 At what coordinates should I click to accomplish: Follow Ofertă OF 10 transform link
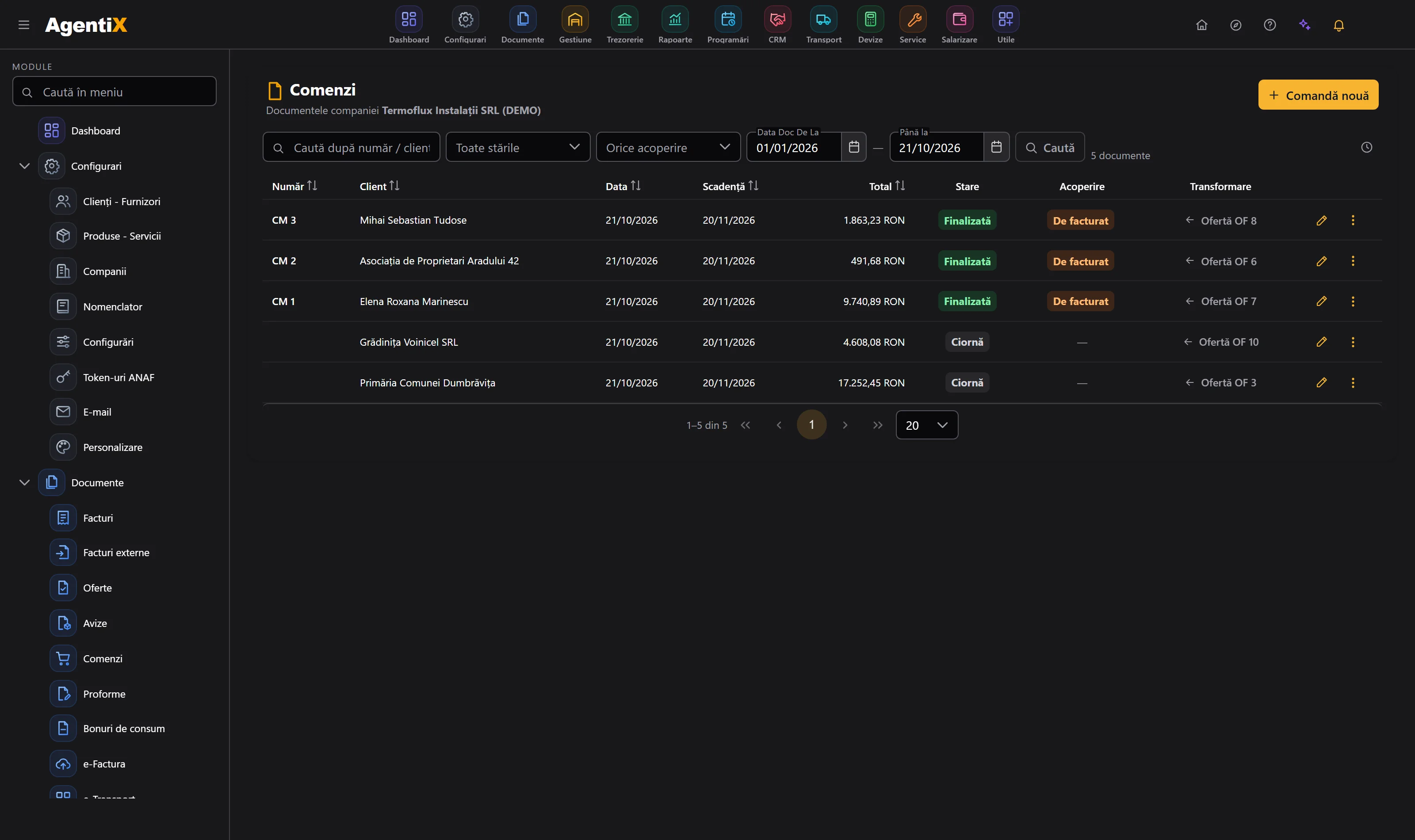coord(1221,342)
